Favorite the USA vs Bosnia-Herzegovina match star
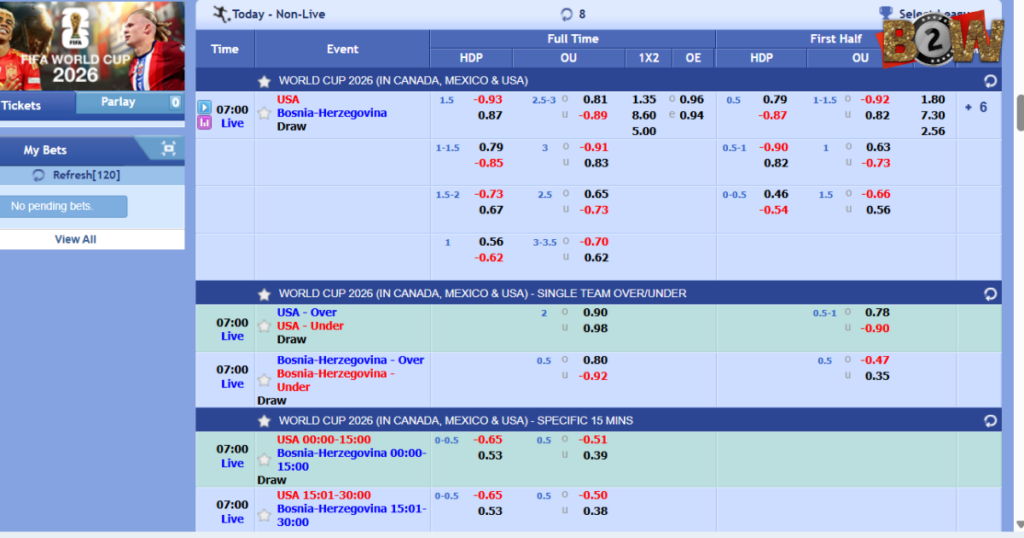This screenshot has width=1024, height=538. (264, 113)
